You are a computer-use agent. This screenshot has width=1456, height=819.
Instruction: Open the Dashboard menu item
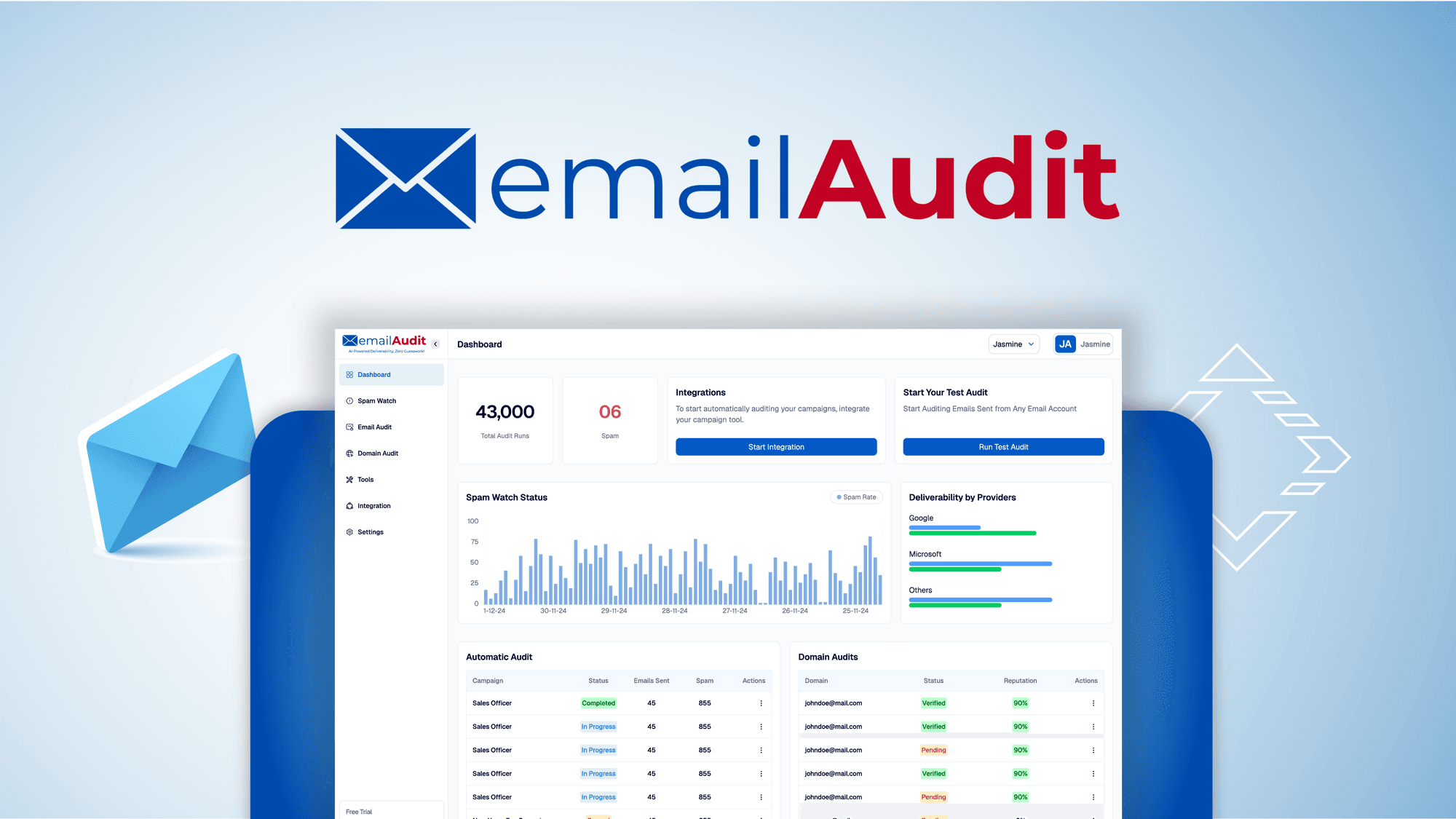(x=392, y=375)
